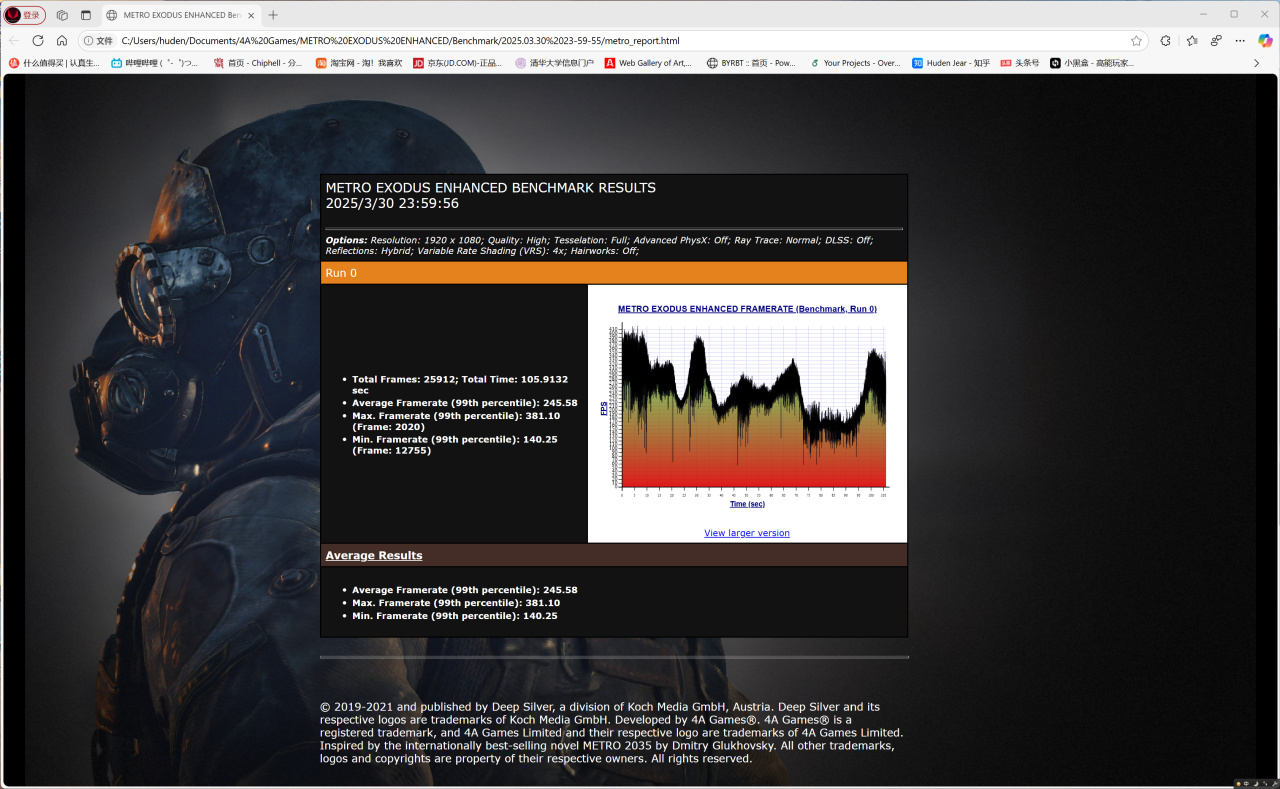
Task: Click the chart title METRO EXODUS ENHANCED FRAMERATE
Action: [x=747, y=309]
